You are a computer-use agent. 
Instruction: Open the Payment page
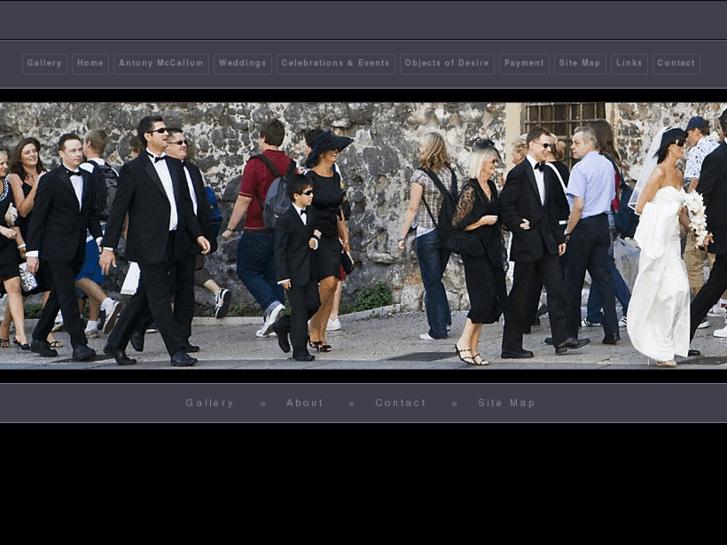click(524, 64)
